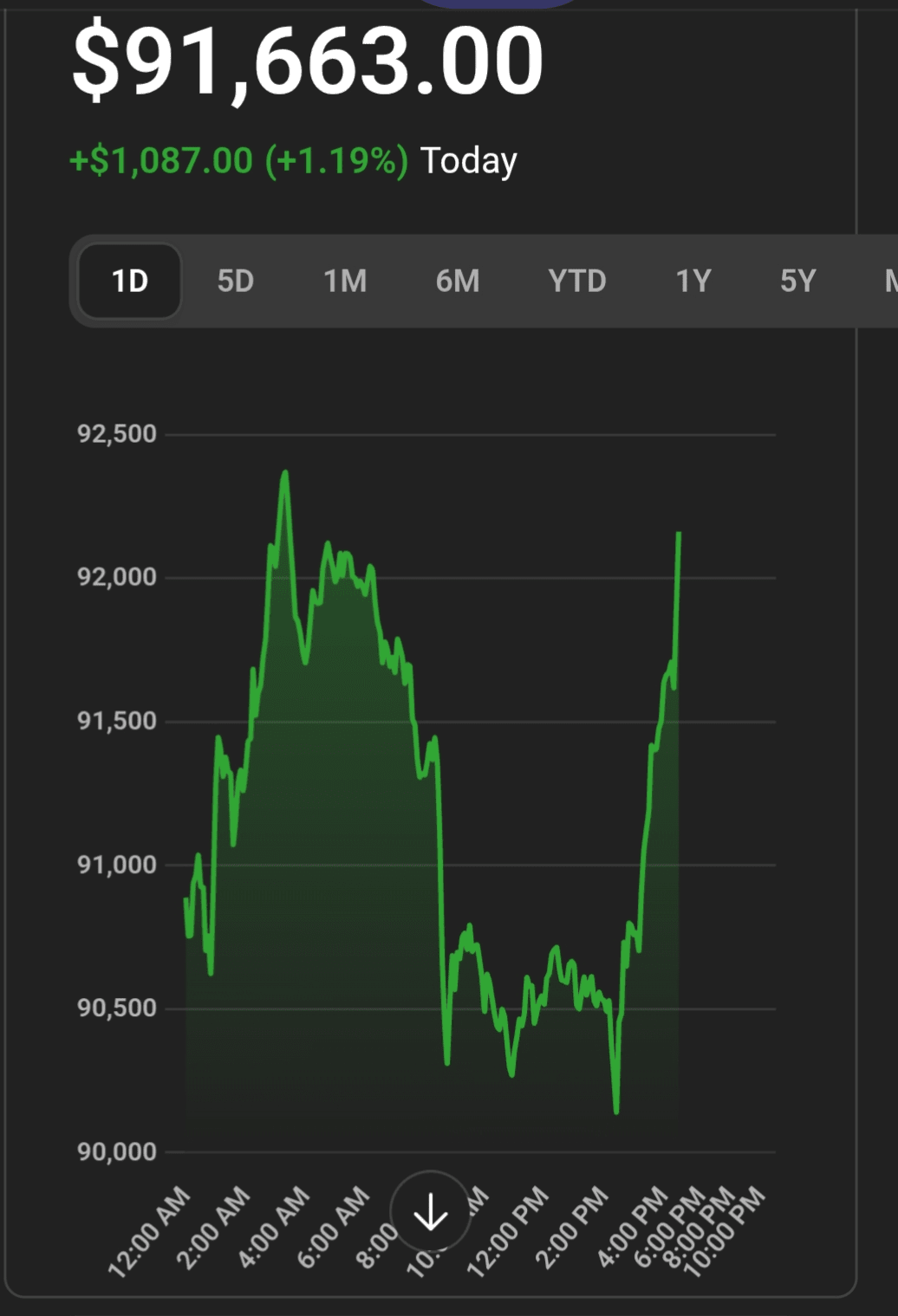Click the 2:00 PM time axis label
Viewport: 898px width, 1316px height.
(x=572, y=1228)
